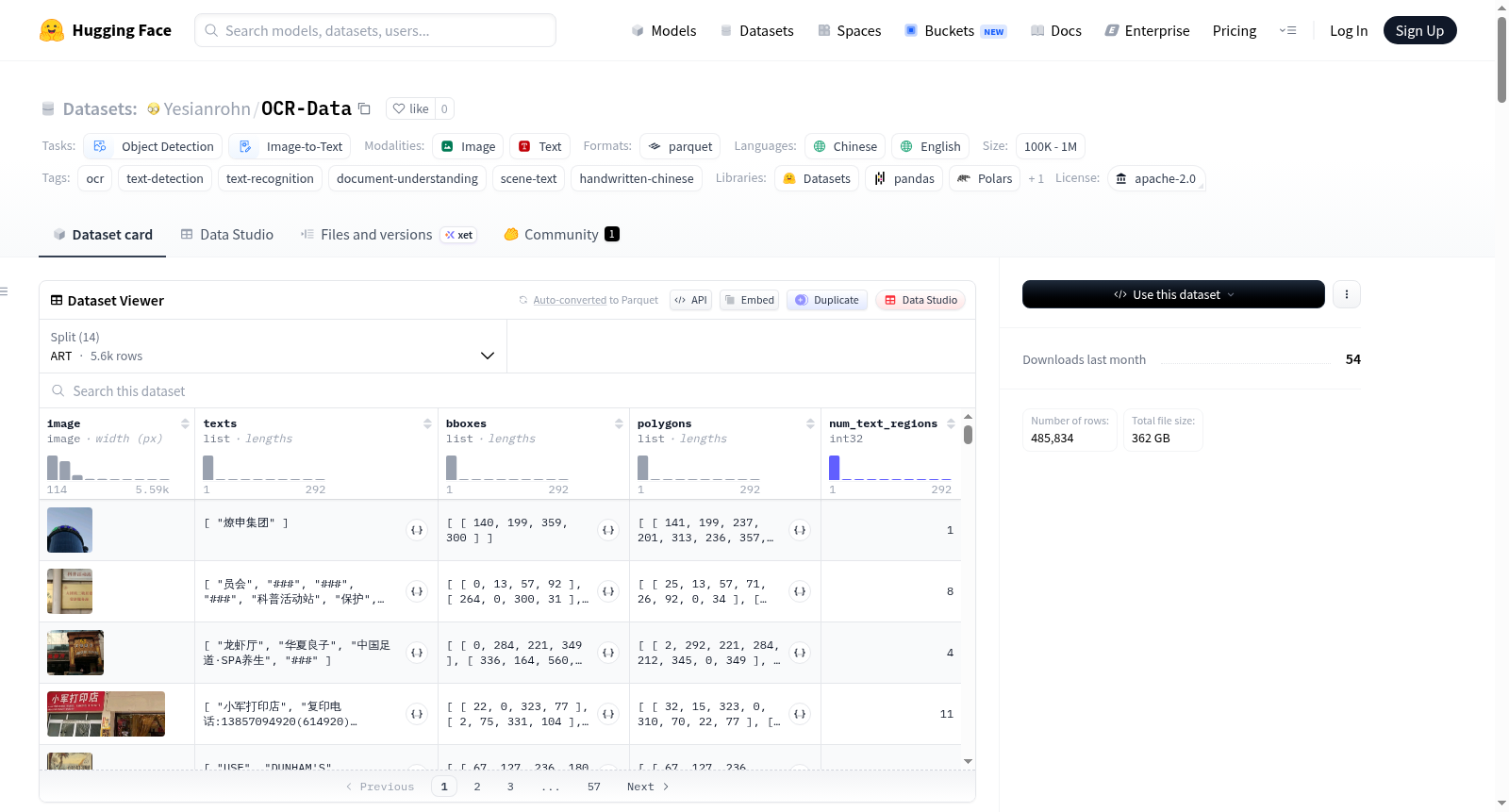Screen dimensions: 1509x812
Task: Go to Models in the top navigation
Action: point(664,30)
